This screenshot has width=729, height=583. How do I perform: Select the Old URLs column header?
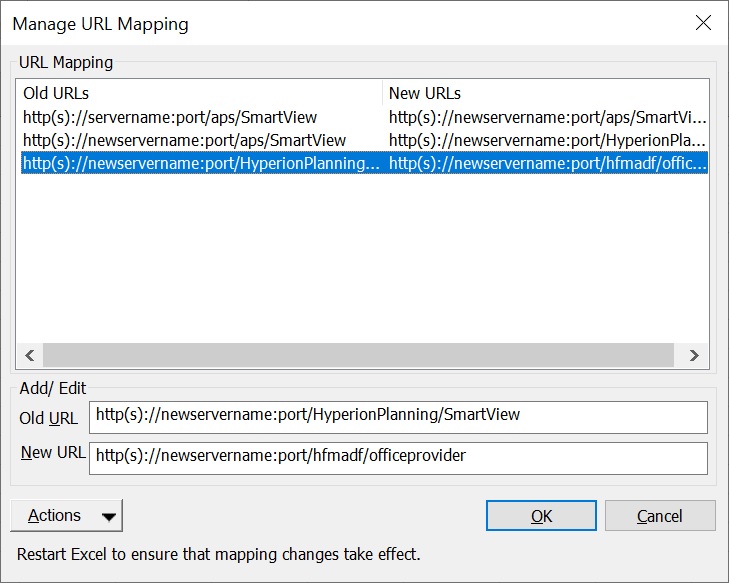(199, 93)
